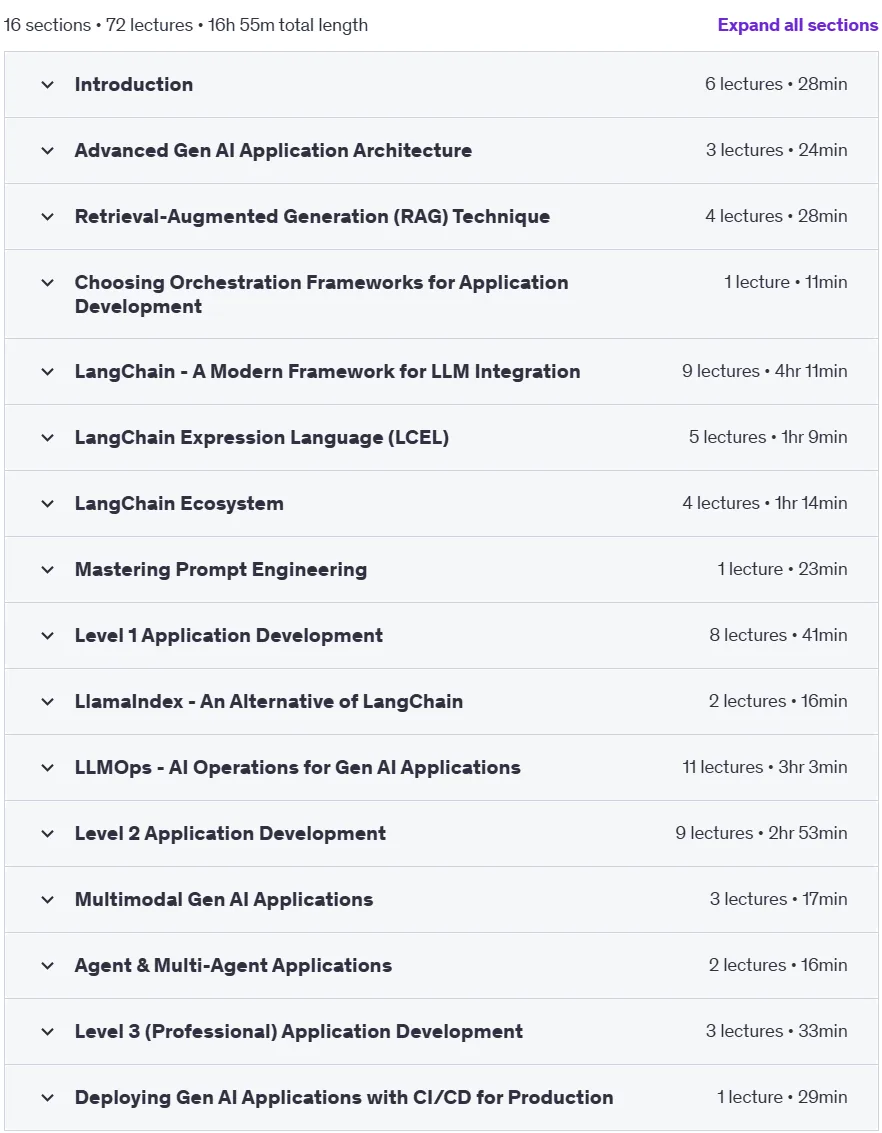
Task: Expand LangChain Modern Framework section chevron
Action: (48, 372)
